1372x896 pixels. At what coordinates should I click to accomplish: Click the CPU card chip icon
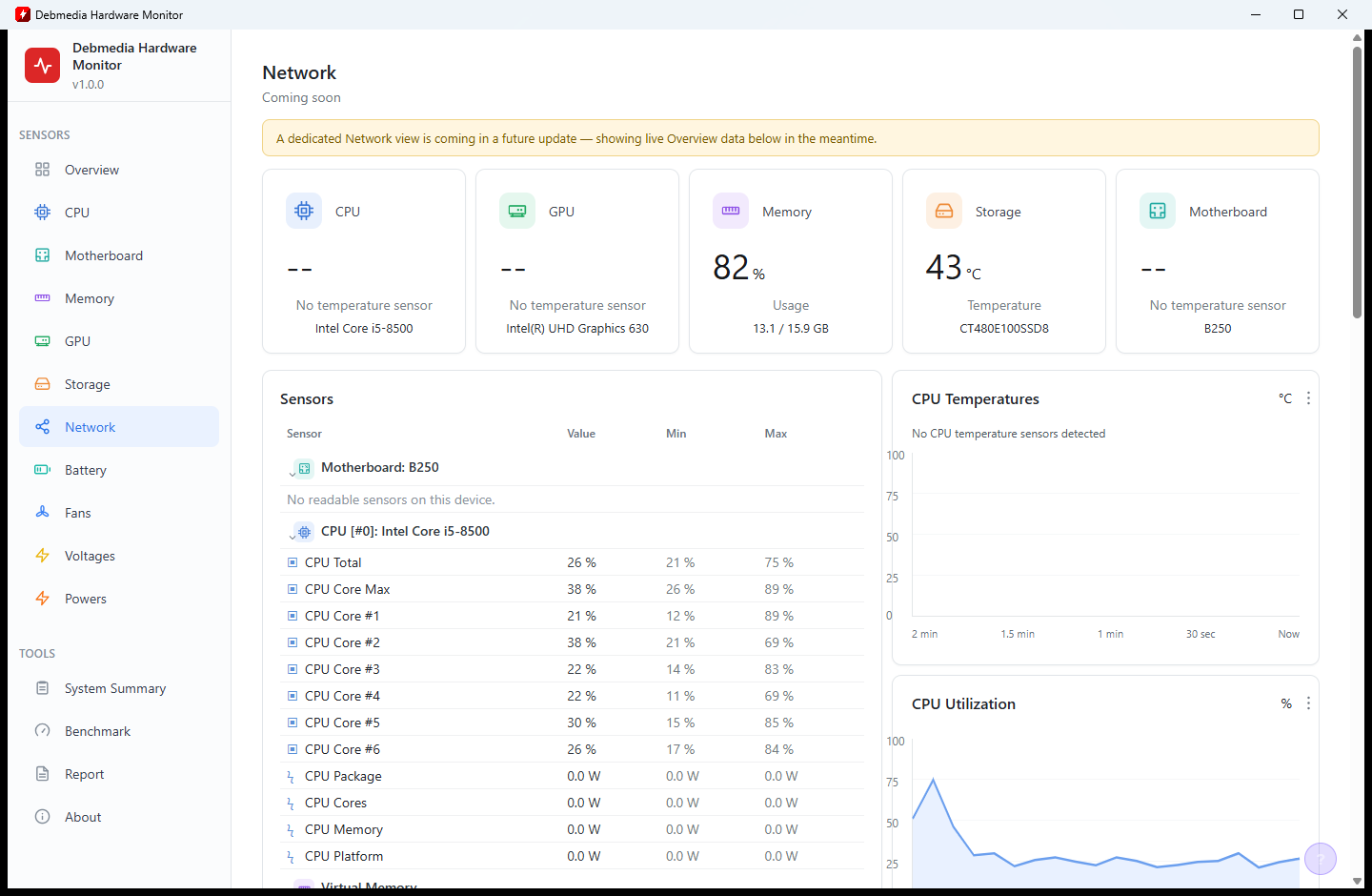coord(304,211)
